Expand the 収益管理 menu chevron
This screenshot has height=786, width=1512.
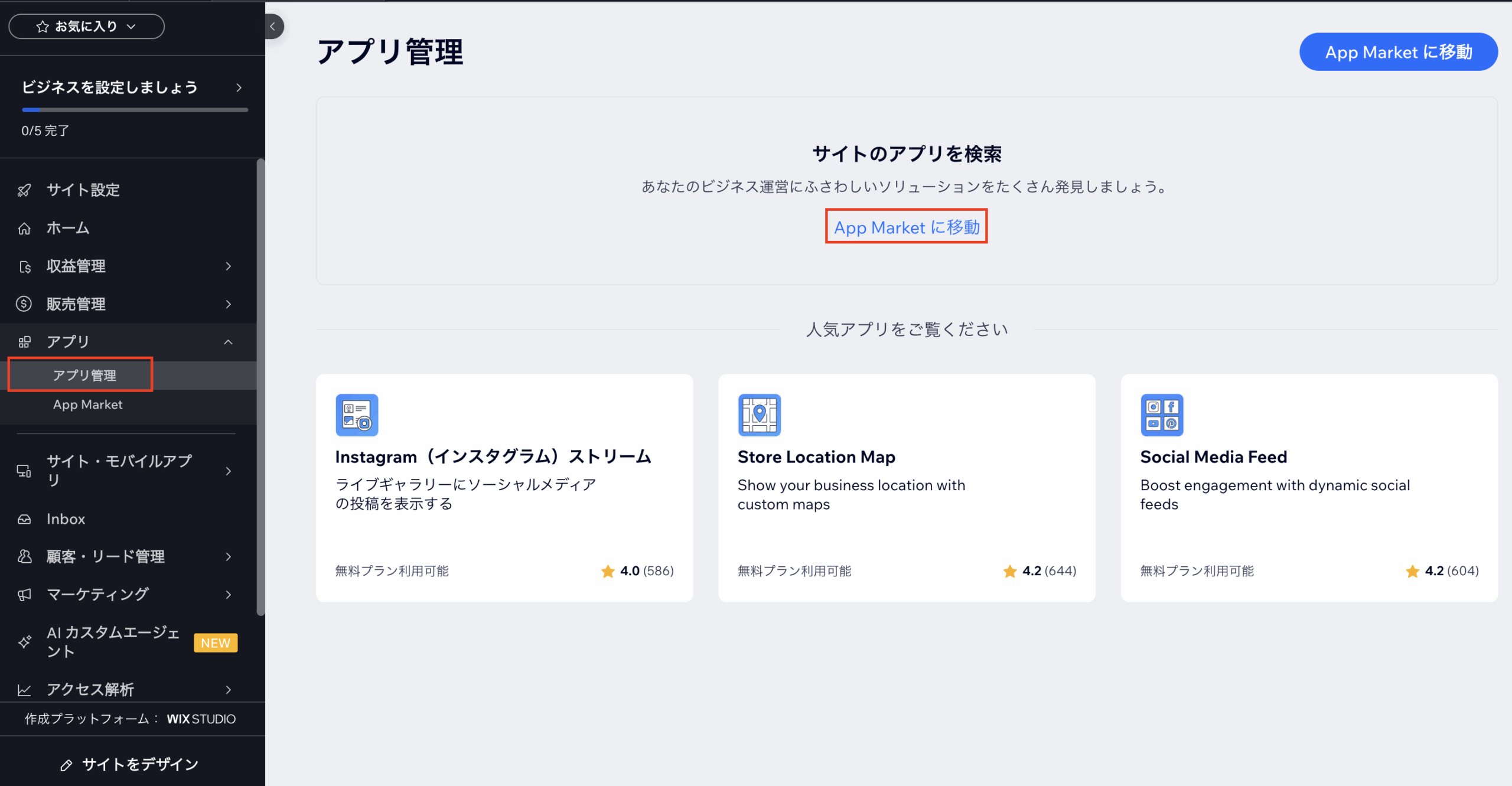pos(229,266)
